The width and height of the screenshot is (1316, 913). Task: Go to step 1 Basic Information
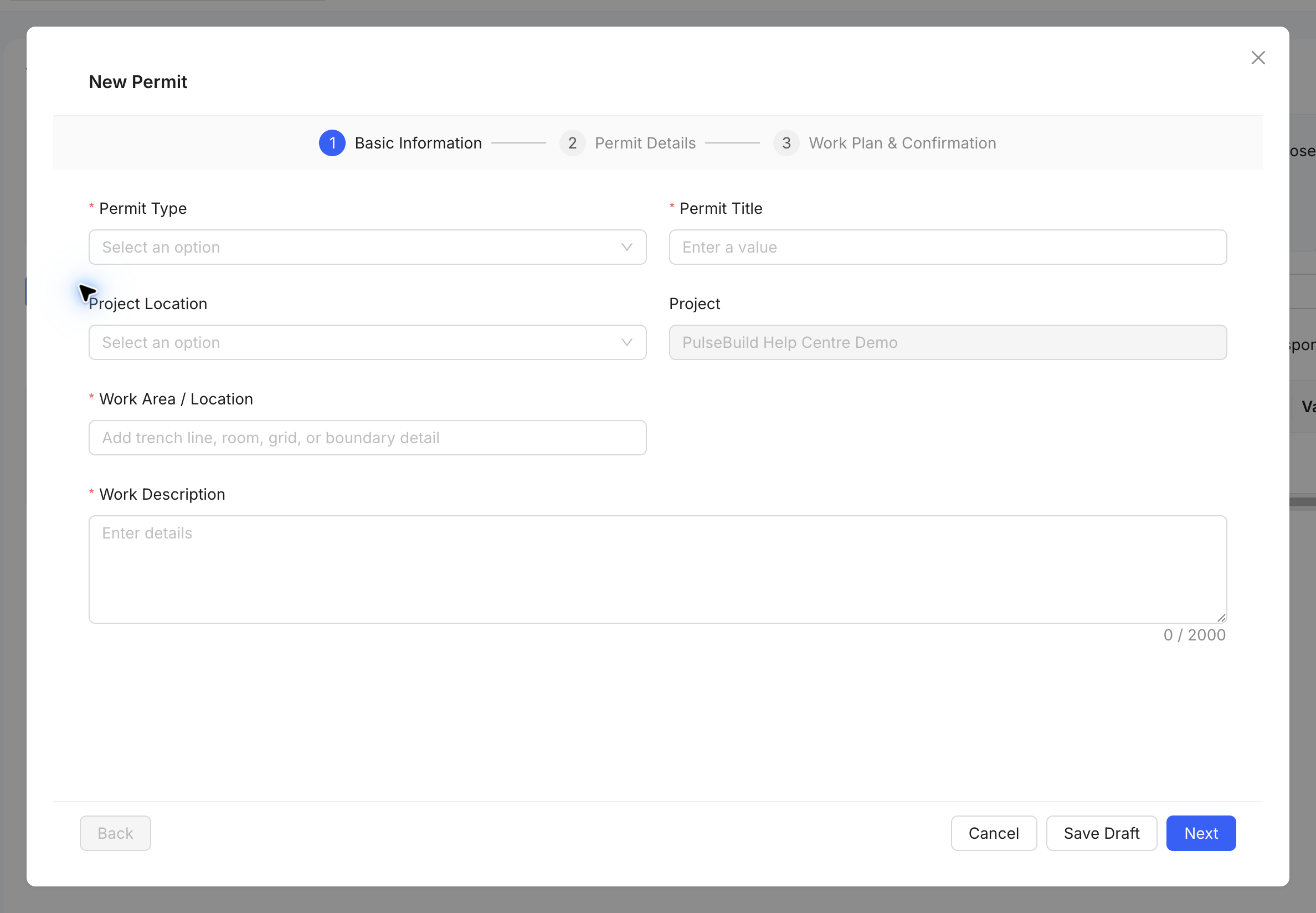(400, 143)
